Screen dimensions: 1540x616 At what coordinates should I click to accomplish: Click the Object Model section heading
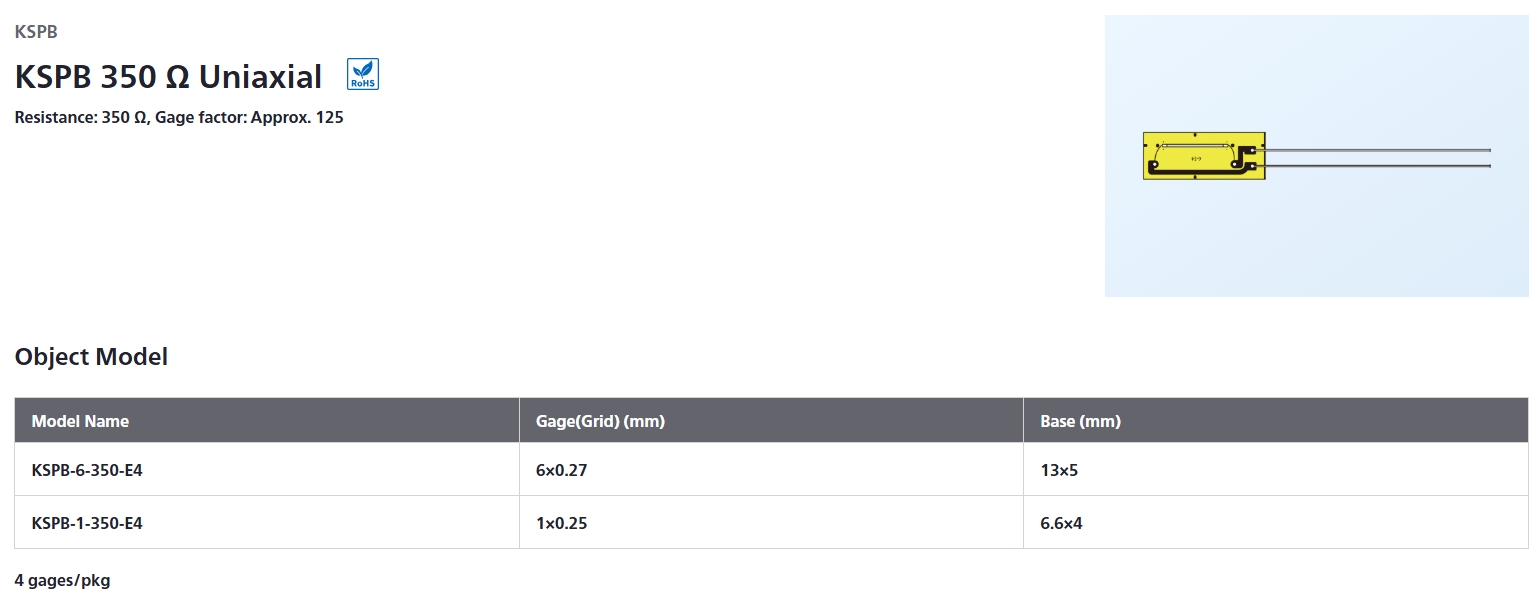[91, 357]
